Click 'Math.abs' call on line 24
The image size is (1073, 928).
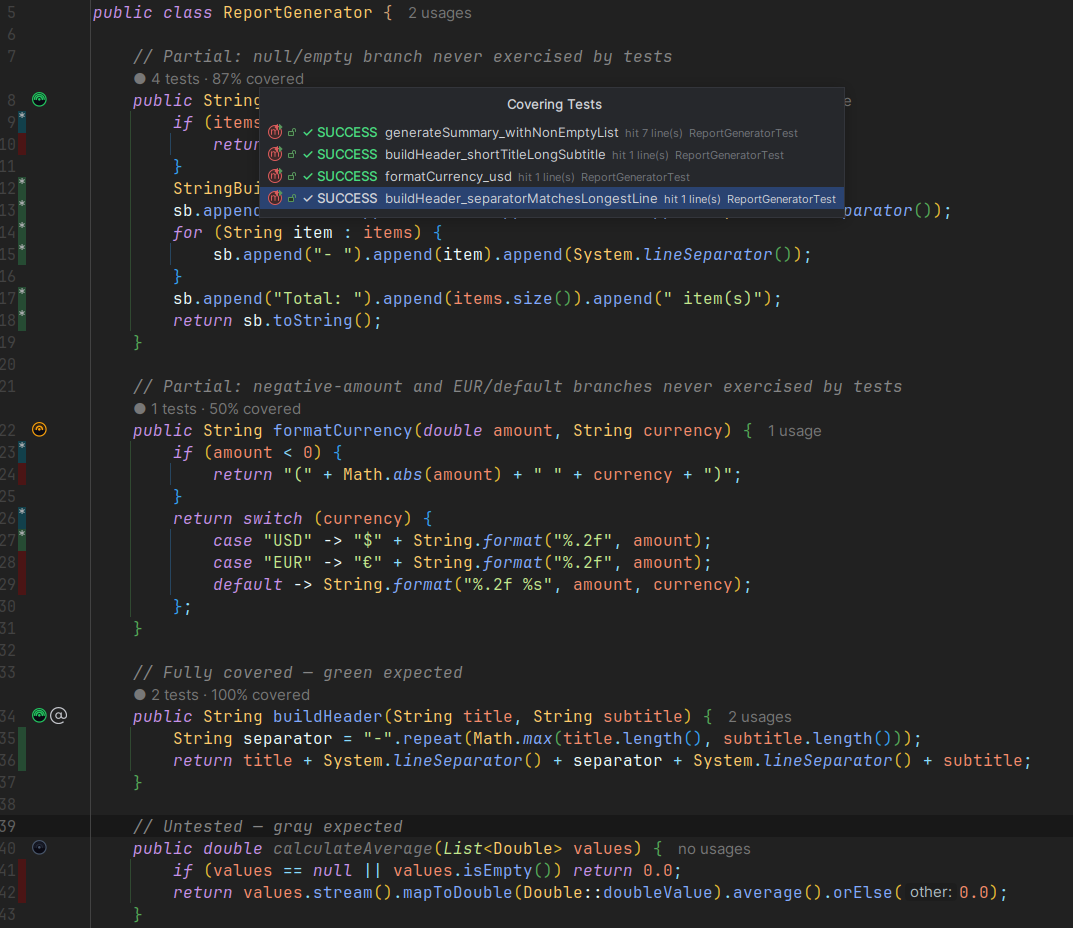pos(383,474)
